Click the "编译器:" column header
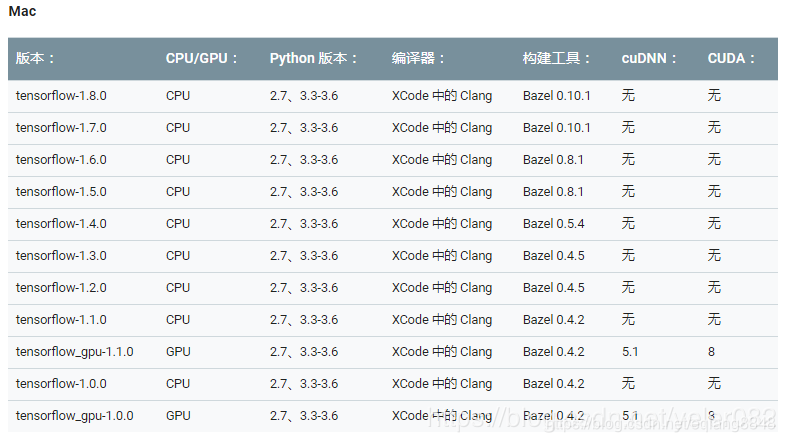This screenshot has width=785, height=442. [418, 59]
